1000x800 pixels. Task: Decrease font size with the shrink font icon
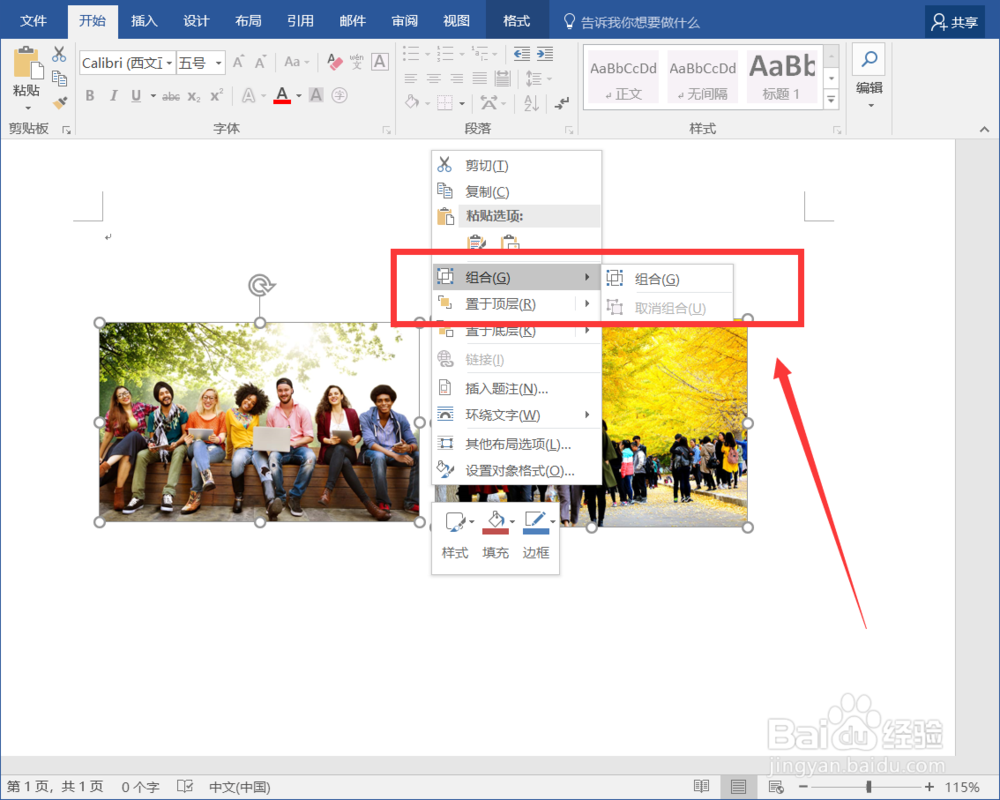click(260, 63)
